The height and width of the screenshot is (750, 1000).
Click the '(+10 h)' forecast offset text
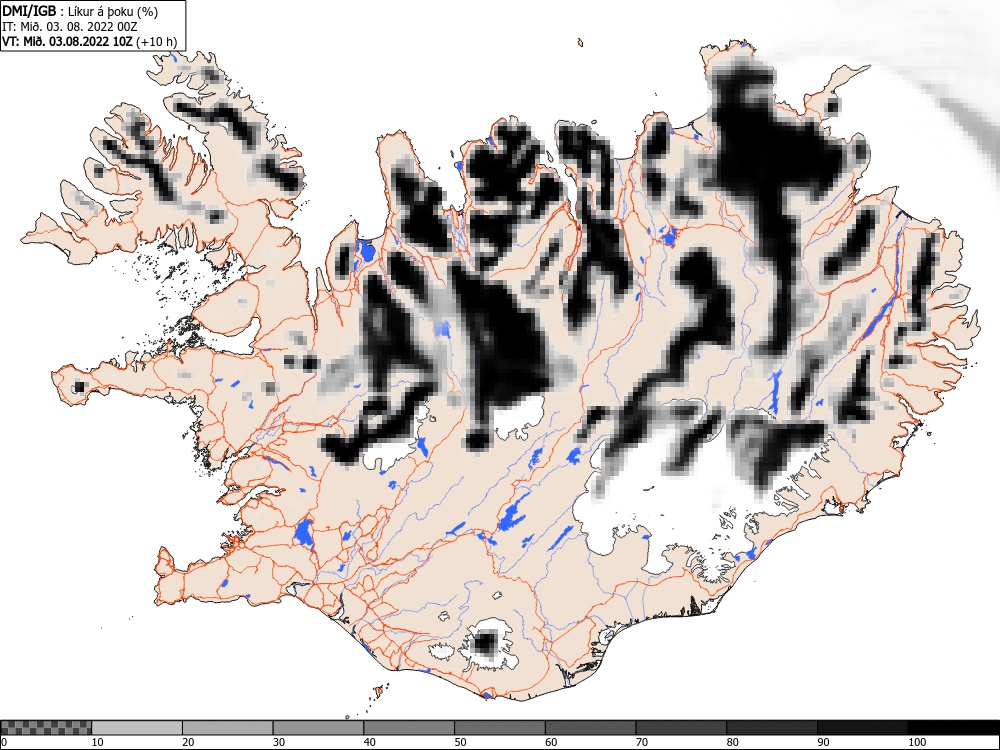[x=156, y=41]
